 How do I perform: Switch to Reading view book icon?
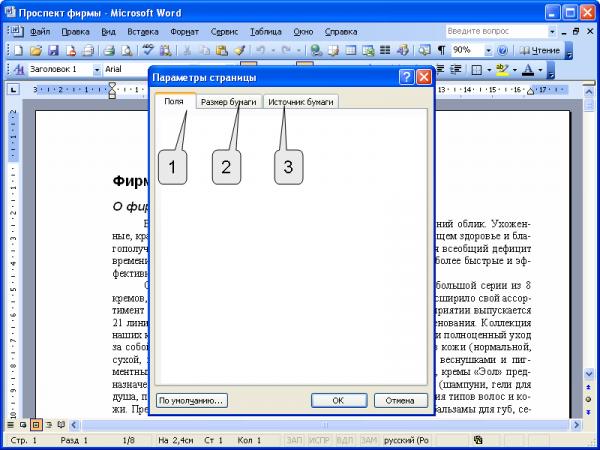61,425
